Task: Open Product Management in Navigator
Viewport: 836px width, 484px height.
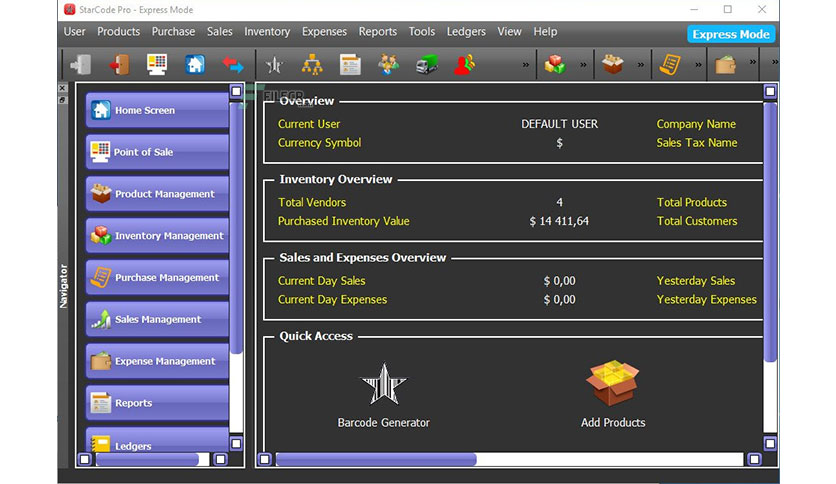Action: 157,194
